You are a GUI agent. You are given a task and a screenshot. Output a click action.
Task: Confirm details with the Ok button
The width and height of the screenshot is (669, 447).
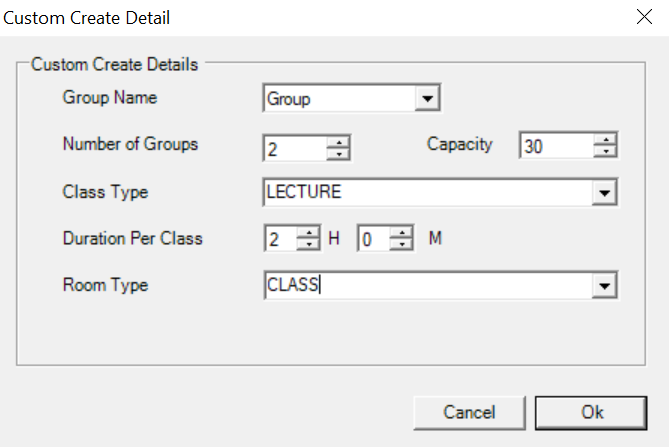coord(583,412)
